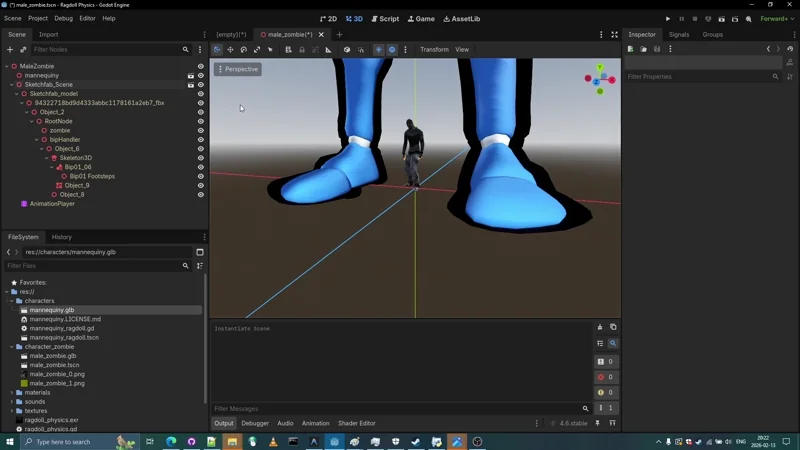Clear the output log

(x=600, y=327)
